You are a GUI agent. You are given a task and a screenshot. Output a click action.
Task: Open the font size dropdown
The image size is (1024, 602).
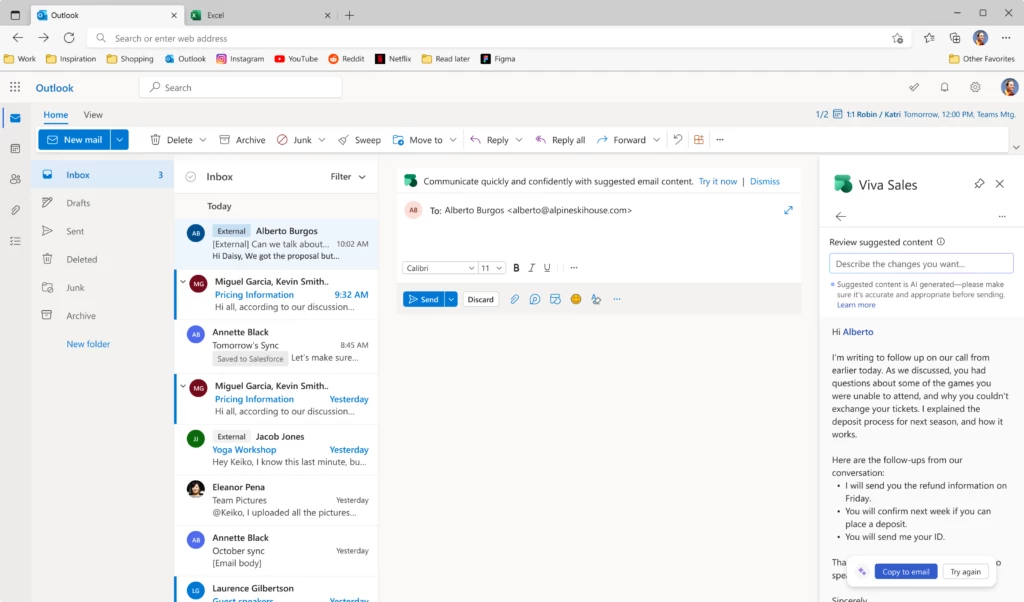point(492,267)
